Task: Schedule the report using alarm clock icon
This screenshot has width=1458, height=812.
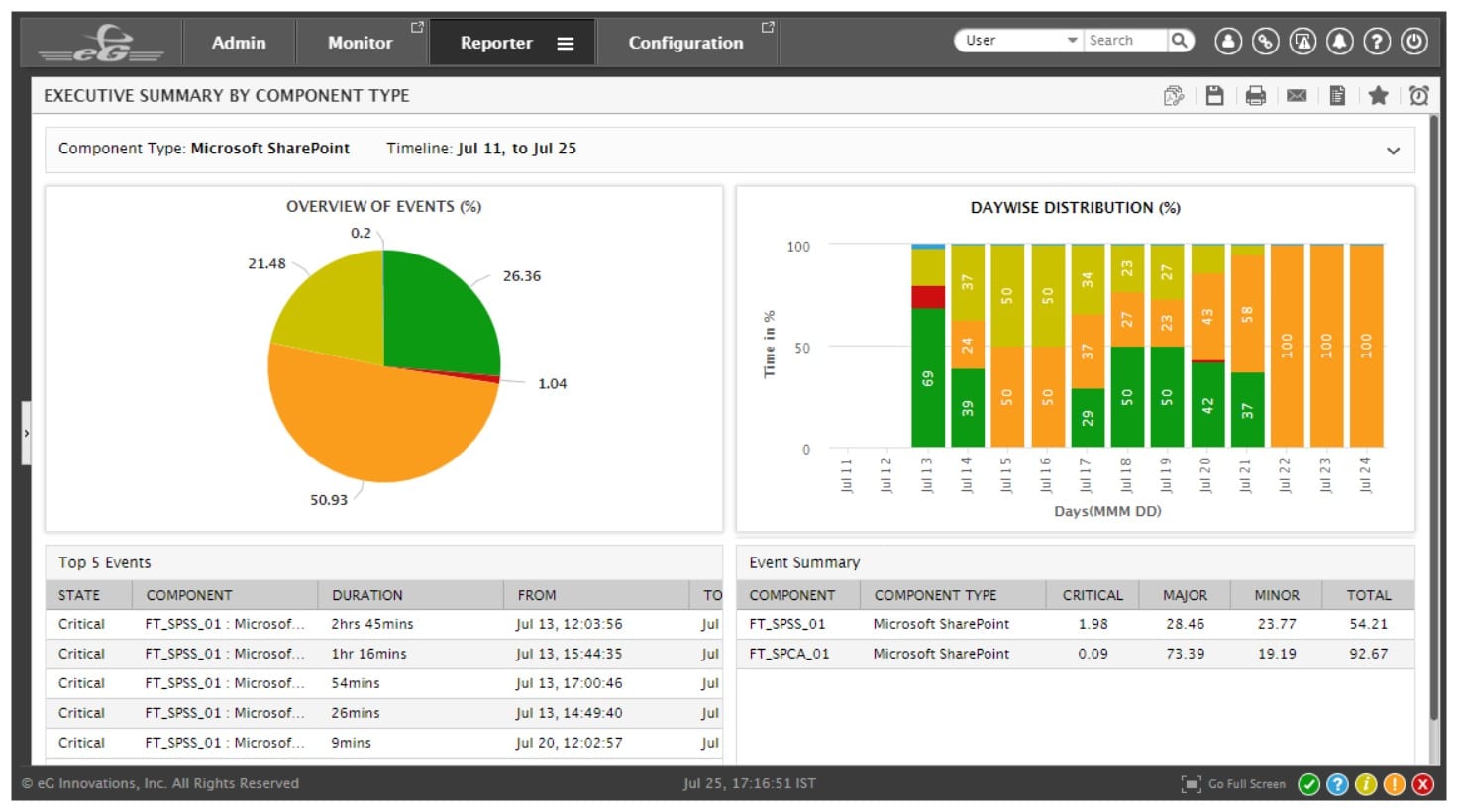Action: click(1419, 95)
